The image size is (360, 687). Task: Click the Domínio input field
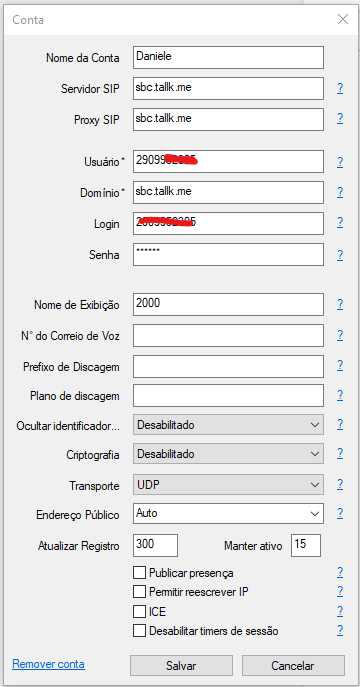228,192
